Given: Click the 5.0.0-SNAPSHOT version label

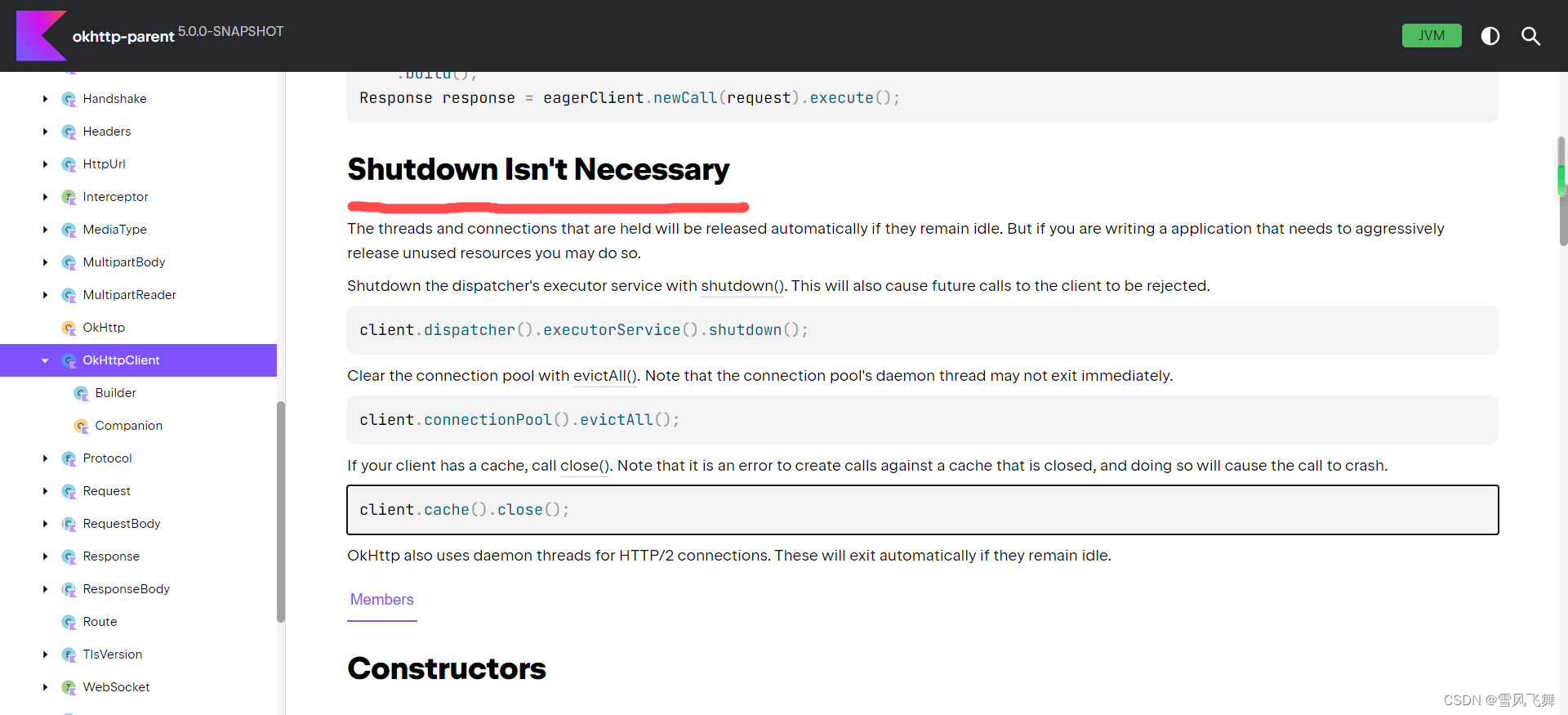Looking at the screenshot, I should 231,31.
